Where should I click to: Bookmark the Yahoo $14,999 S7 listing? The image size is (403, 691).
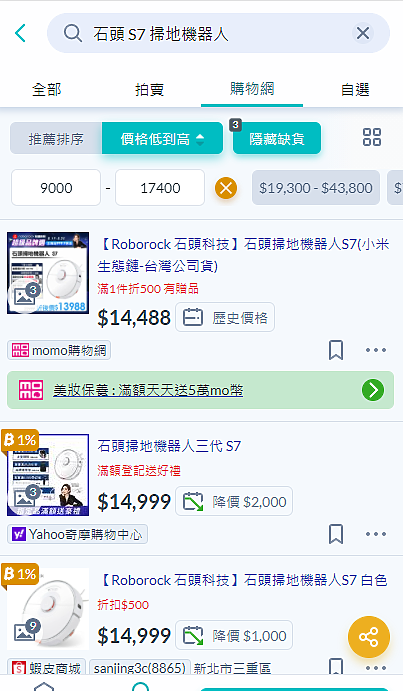[x=336, y=534]
